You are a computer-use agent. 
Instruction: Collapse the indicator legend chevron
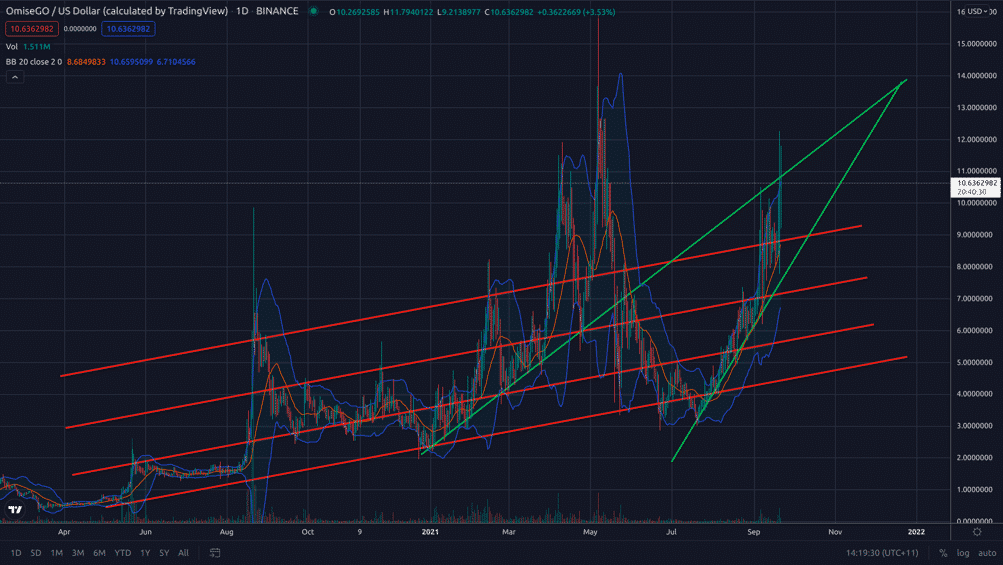pyautogui.click(x=15, y=77)
